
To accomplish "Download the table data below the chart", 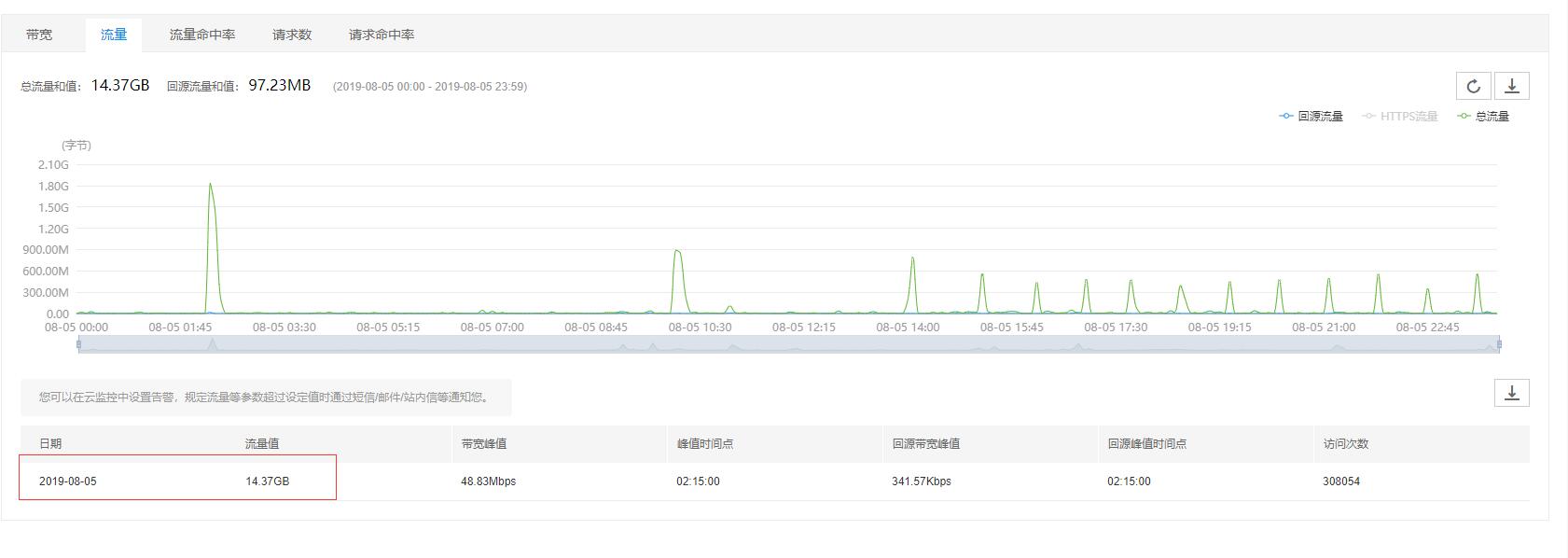I will click(1512, 393).
